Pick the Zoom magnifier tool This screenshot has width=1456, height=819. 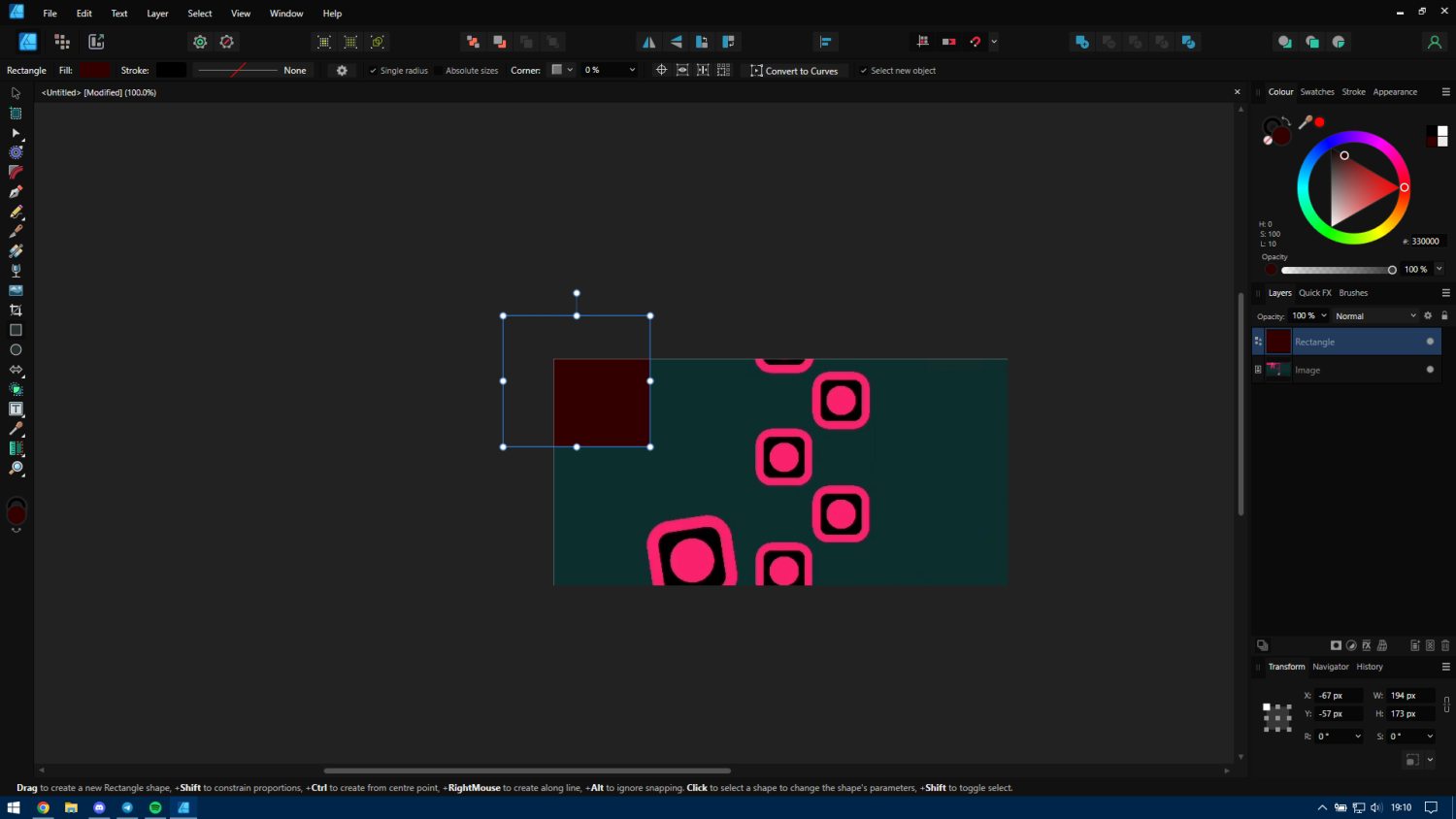click(x=16, y=469)
